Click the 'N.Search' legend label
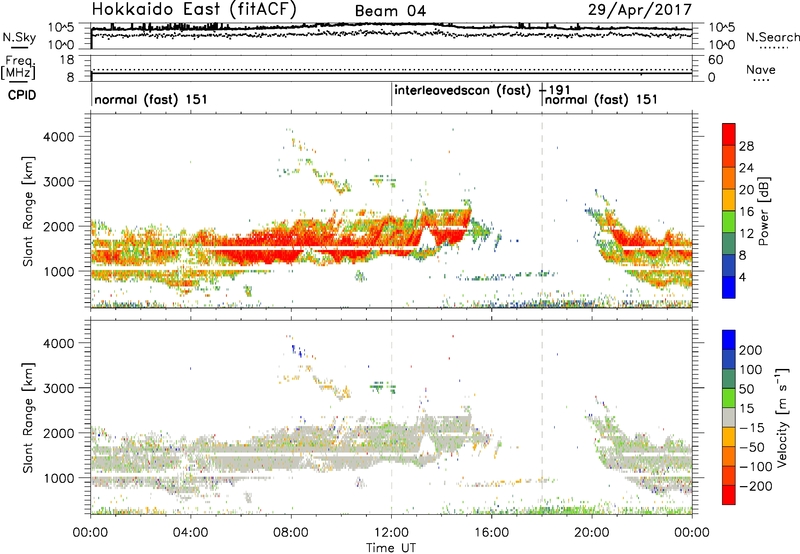The height and width of the screenshot is (554, 800). click(x=772, y=37)
